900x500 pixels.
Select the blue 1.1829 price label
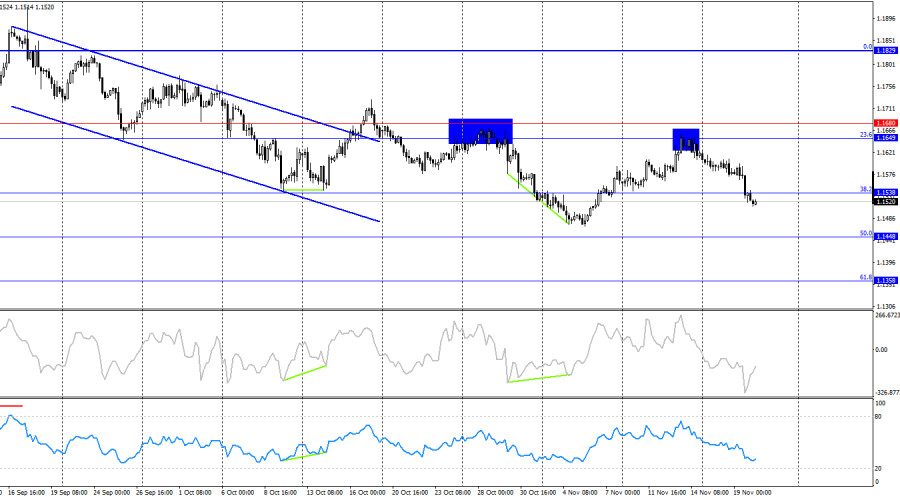[x=886, y=51]
